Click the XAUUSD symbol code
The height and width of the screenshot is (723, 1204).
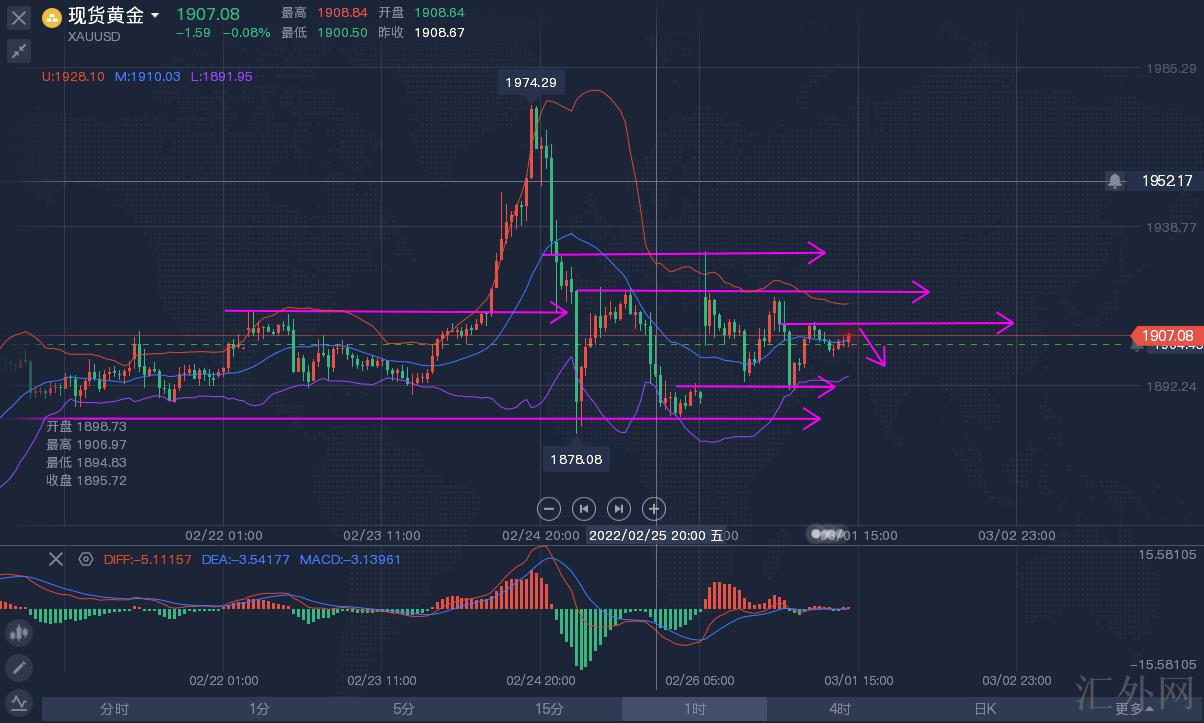coord(94,36)
